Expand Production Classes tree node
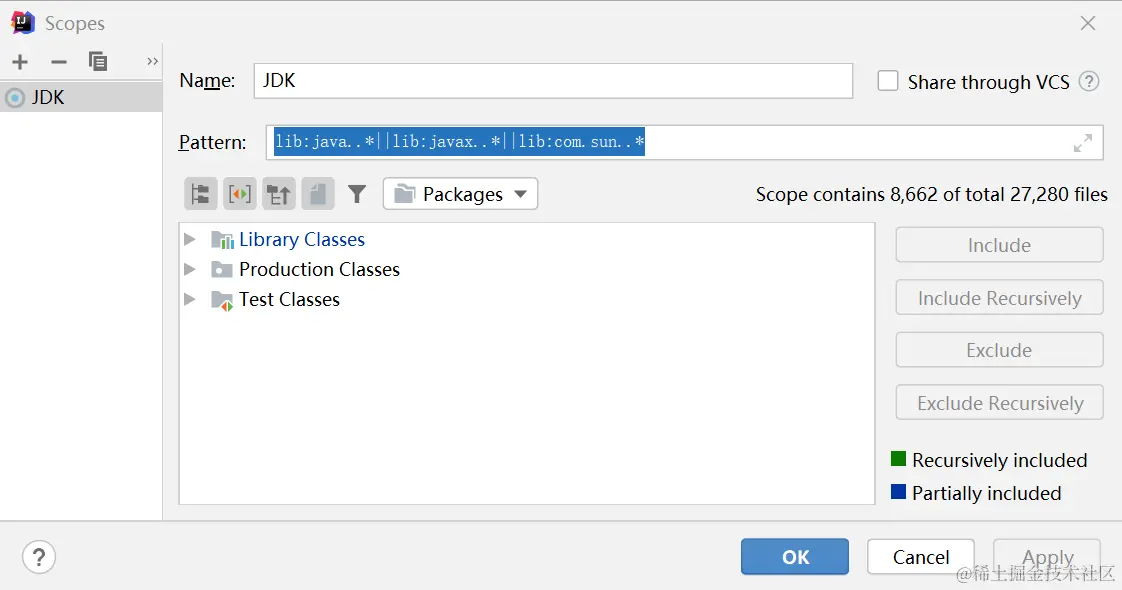The width and height of the screenshot is (1122, 590). coord(190,270)
